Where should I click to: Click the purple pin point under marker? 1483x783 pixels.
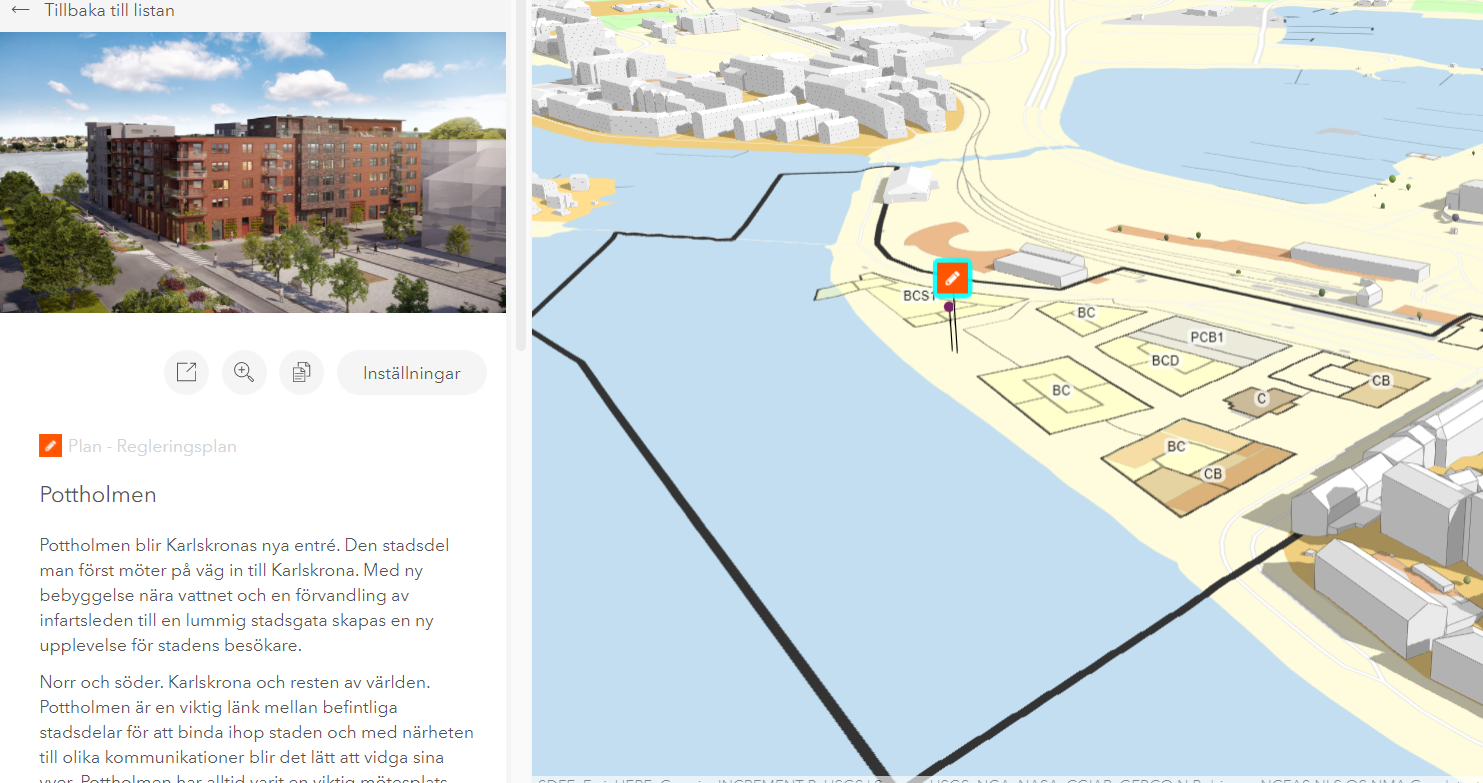(x=949, y=307)
